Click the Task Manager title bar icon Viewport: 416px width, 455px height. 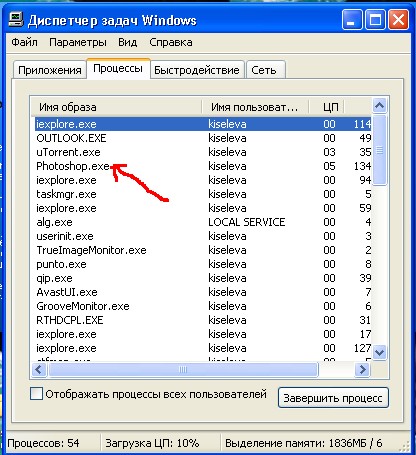click(16, 20)
